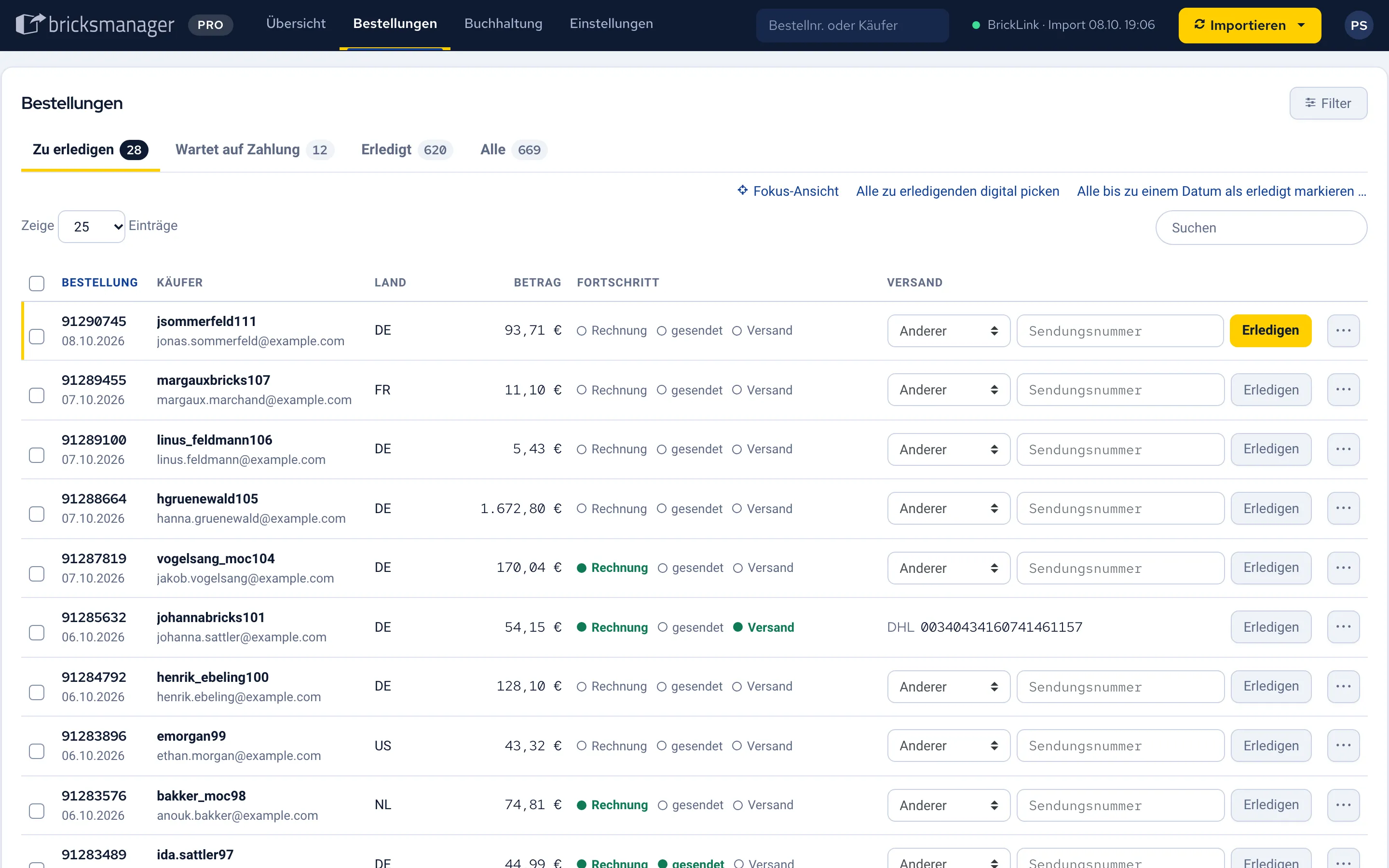The width and height of the screenshot is (1389, 868).
Task: Click Alle zu erledigenden digital picken link
Action: coord(957,191)
